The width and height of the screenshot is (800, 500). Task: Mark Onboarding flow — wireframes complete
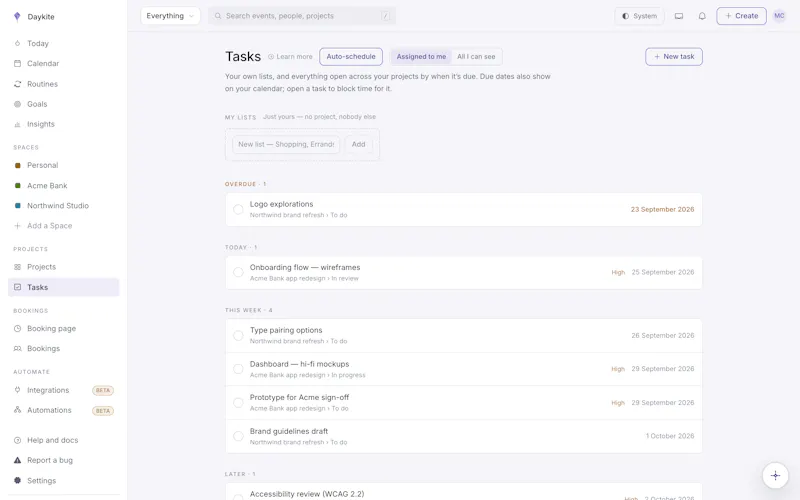tap(238, 272)
